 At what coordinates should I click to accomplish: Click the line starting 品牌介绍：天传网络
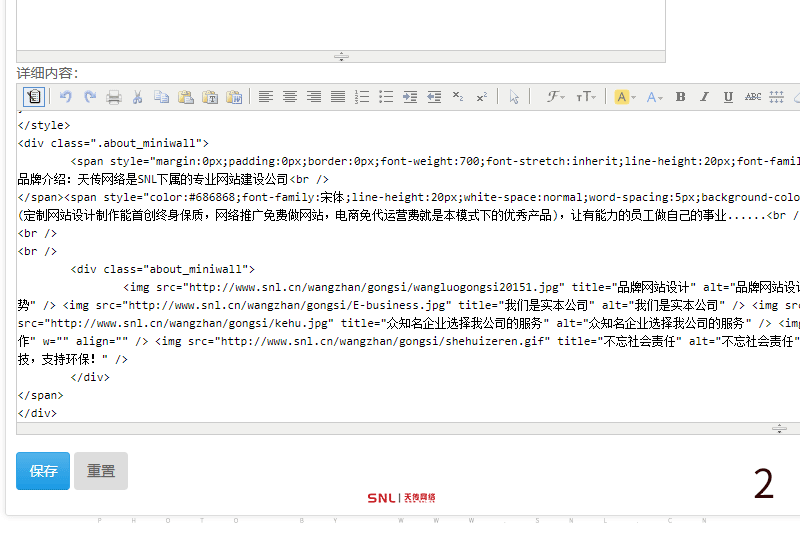[173, 180]
